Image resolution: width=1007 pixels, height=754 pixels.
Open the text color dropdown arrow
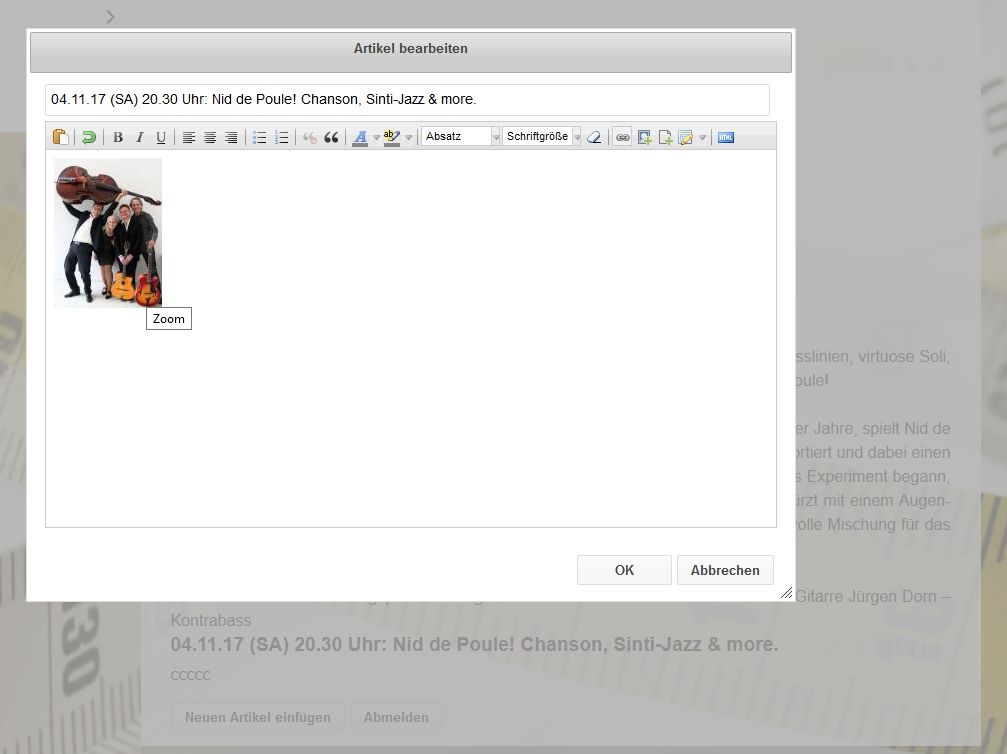376,137
